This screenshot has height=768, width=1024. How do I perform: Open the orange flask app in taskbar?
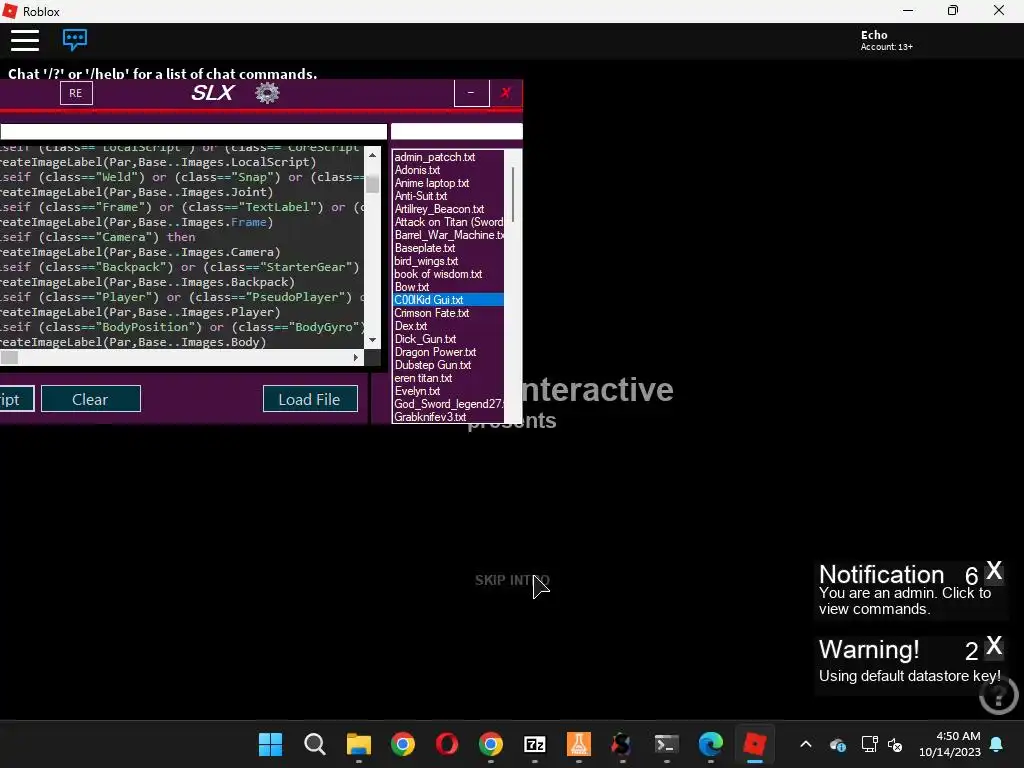click(x=579, y=744)
